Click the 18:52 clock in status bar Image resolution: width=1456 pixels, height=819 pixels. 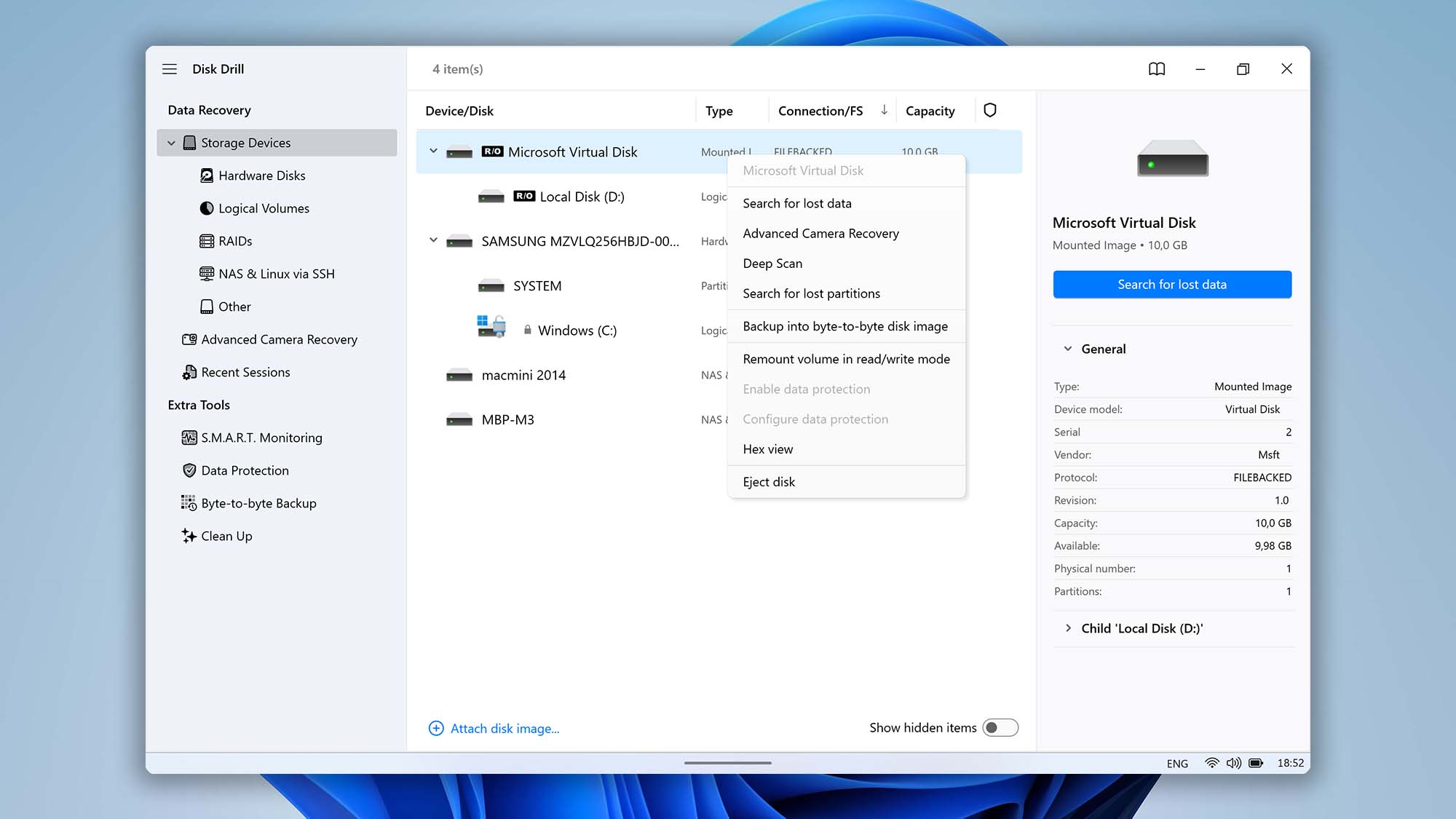[1290, 763]
